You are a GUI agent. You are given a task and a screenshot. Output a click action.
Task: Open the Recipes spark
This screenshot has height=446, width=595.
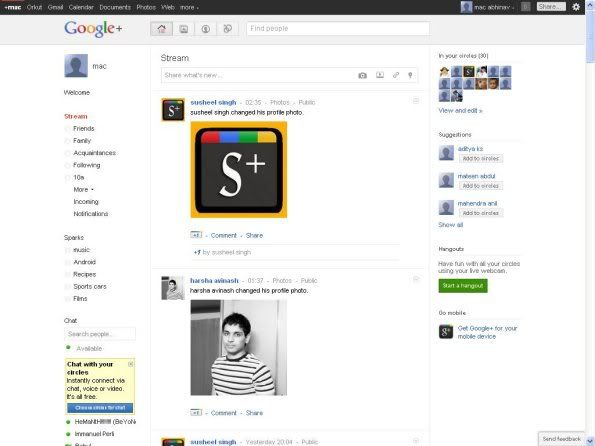point(84,274)
